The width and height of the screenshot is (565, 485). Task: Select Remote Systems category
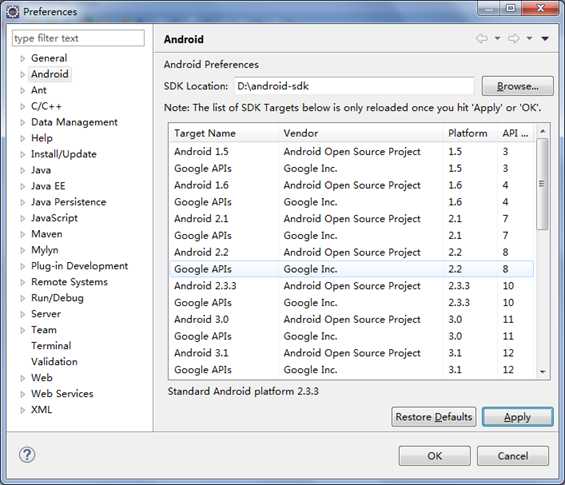(70, 282)
